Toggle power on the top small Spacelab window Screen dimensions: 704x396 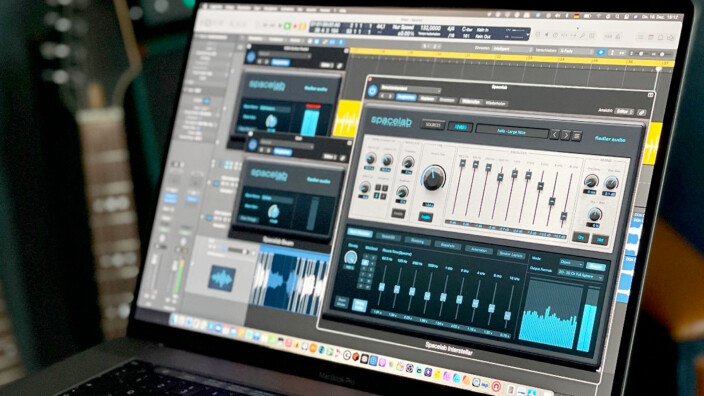[251, 57]
